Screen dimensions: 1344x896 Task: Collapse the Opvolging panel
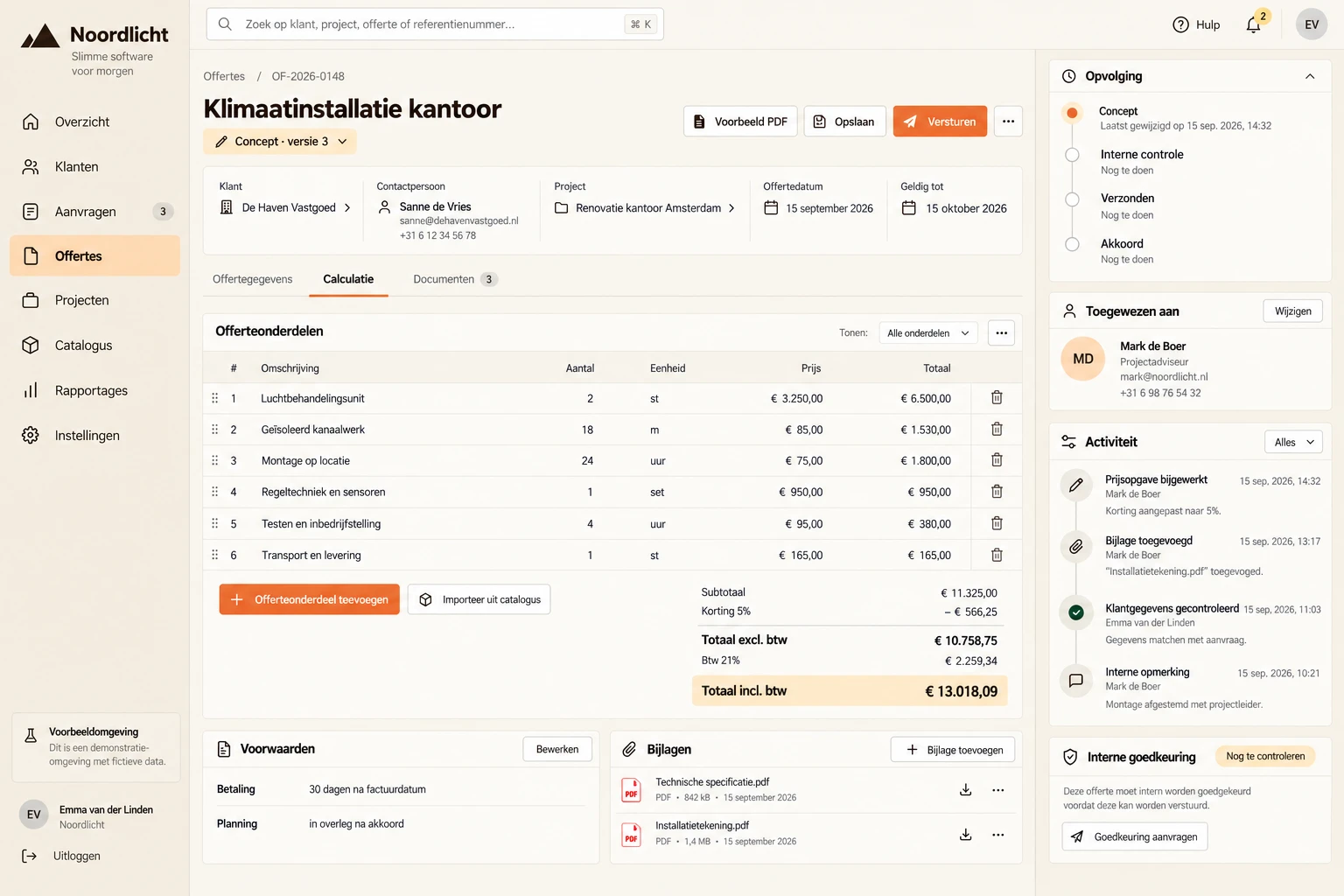coord(1310,76)
